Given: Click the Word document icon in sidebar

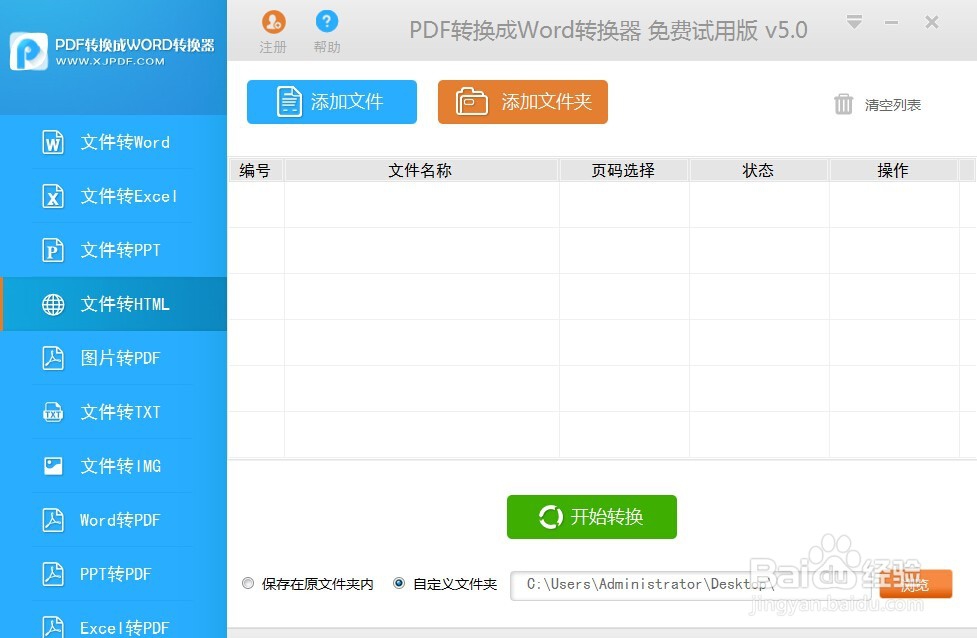Looking at the screenshot, I should click(53, 142).
